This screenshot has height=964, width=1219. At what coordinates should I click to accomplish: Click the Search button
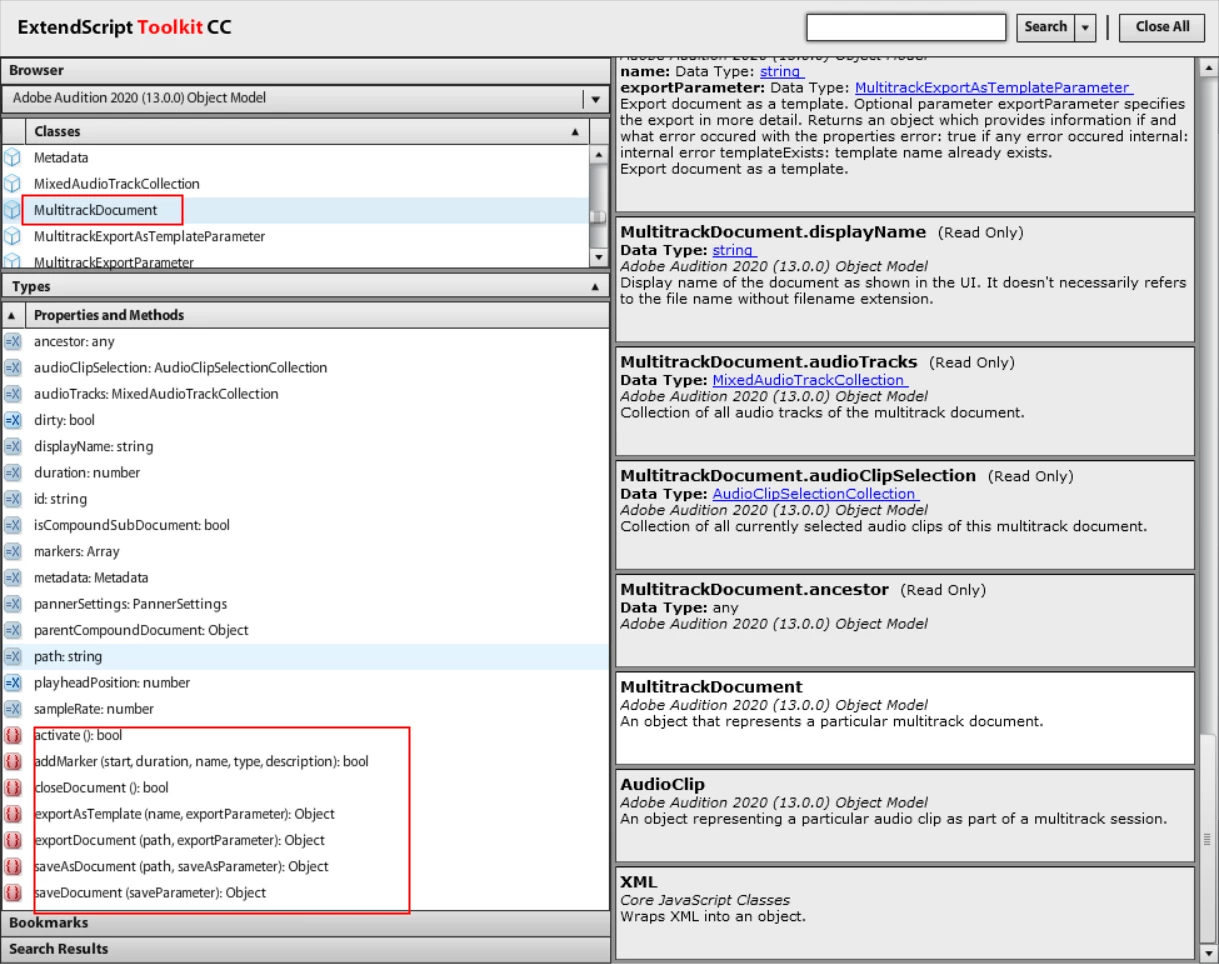(1046, 28)
